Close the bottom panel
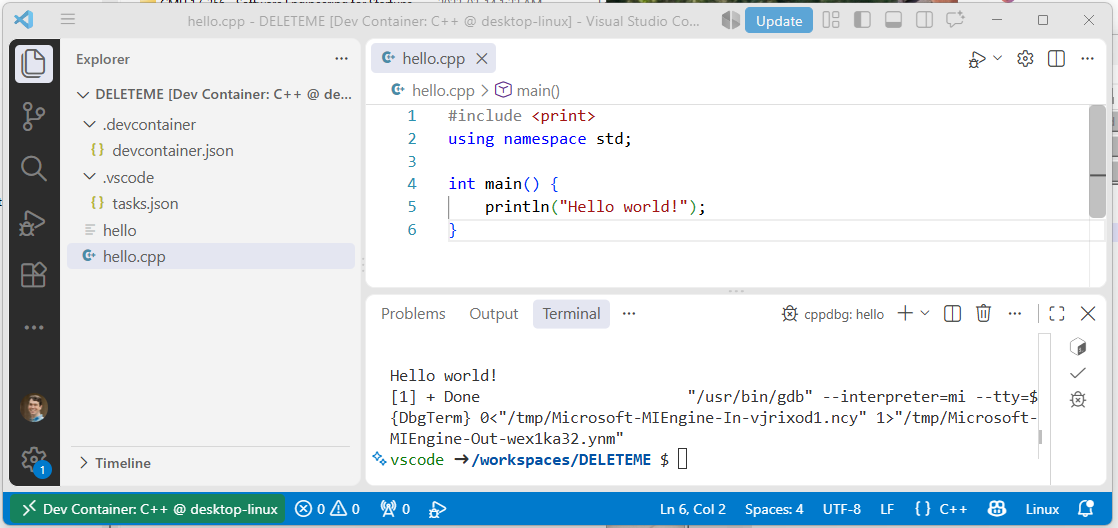 click(x=1088, y=314)
